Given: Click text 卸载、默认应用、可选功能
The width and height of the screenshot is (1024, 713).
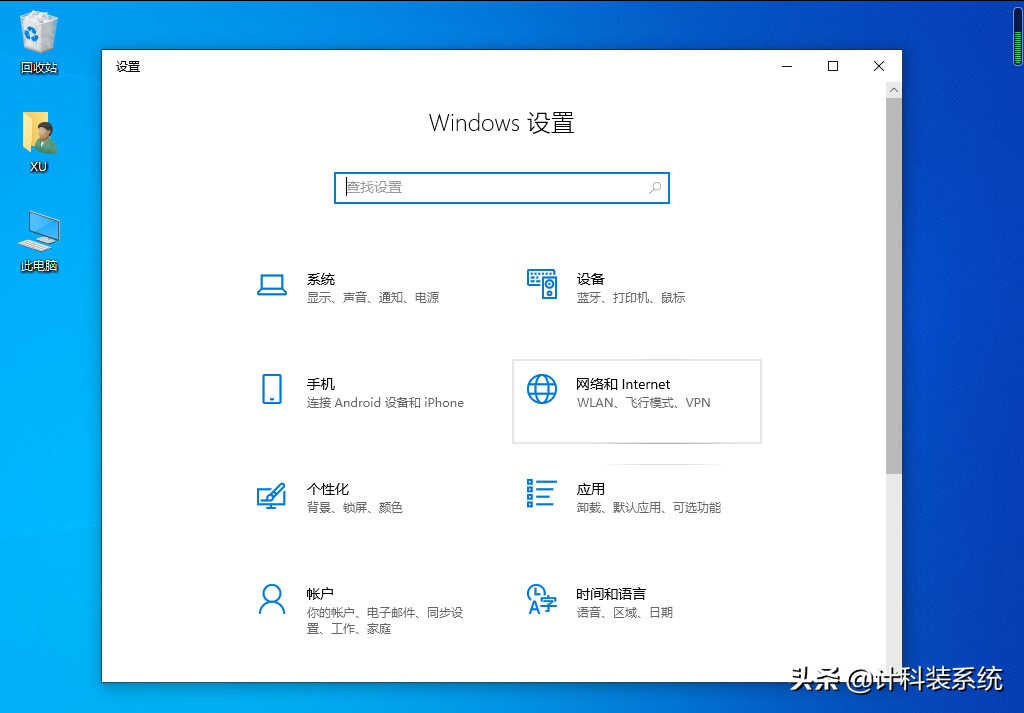Looking at the screenshot, I should tap(648, 507).
